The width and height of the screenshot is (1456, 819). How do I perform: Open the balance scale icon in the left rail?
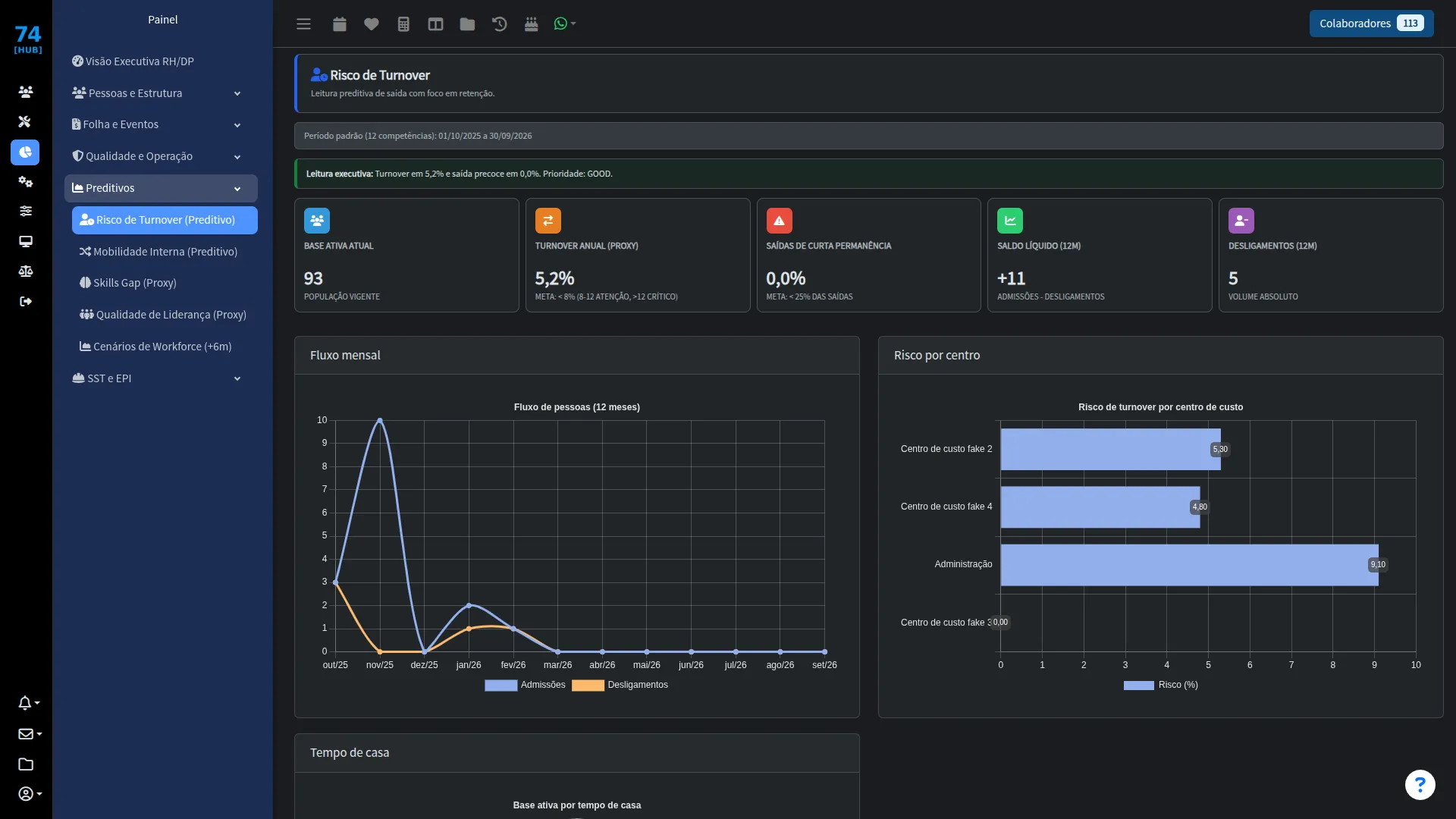(26, 271)
